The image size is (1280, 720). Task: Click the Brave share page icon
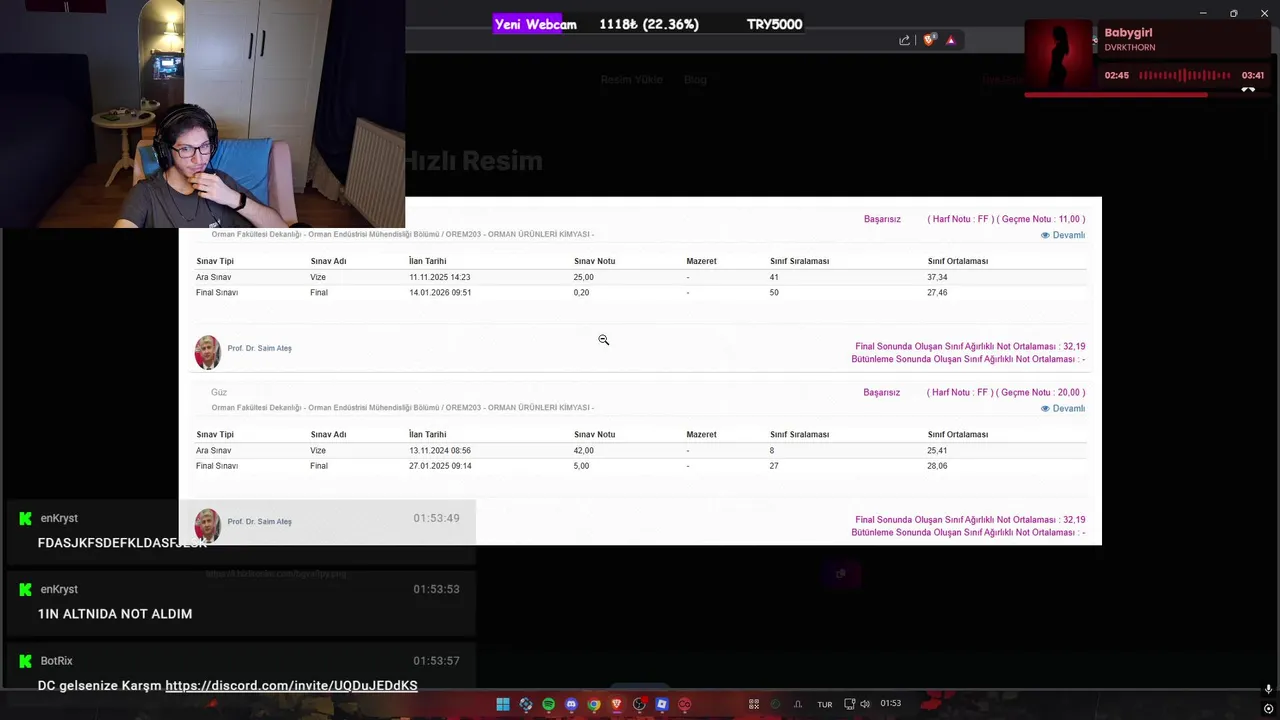pos(905,40)
